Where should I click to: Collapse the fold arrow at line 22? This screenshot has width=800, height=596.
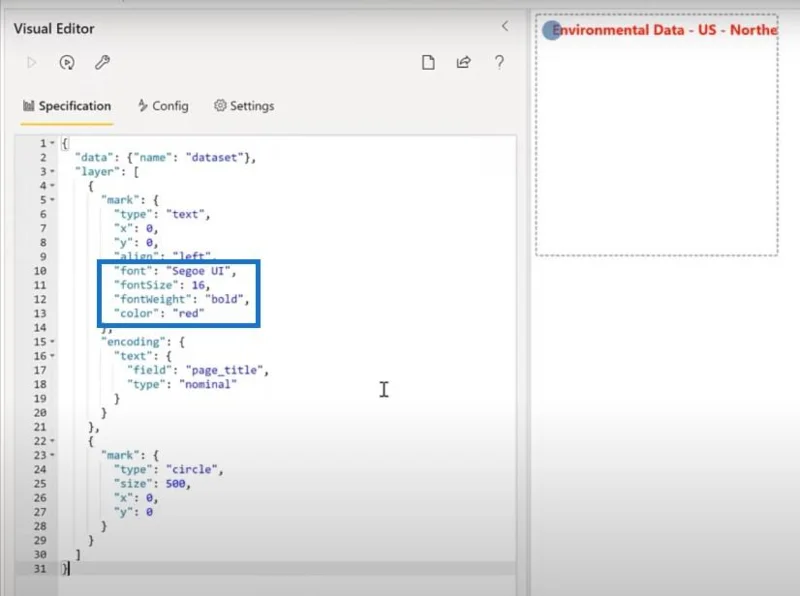click(52, 441)
